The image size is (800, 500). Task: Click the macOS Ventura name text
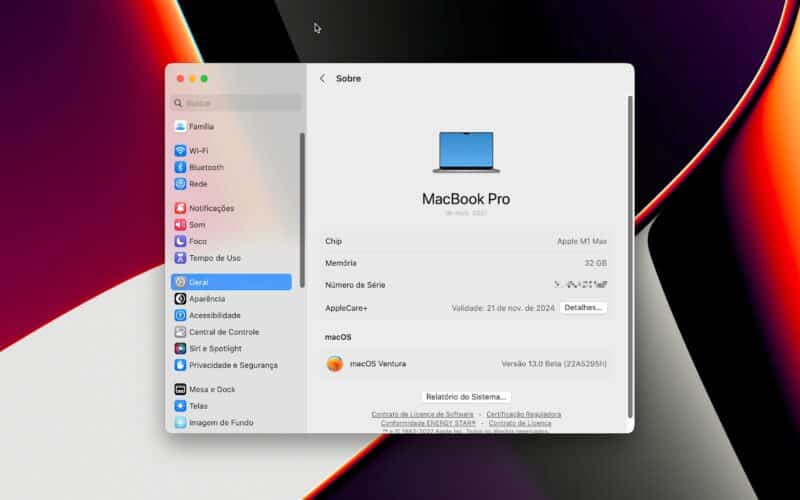(378, 364)
